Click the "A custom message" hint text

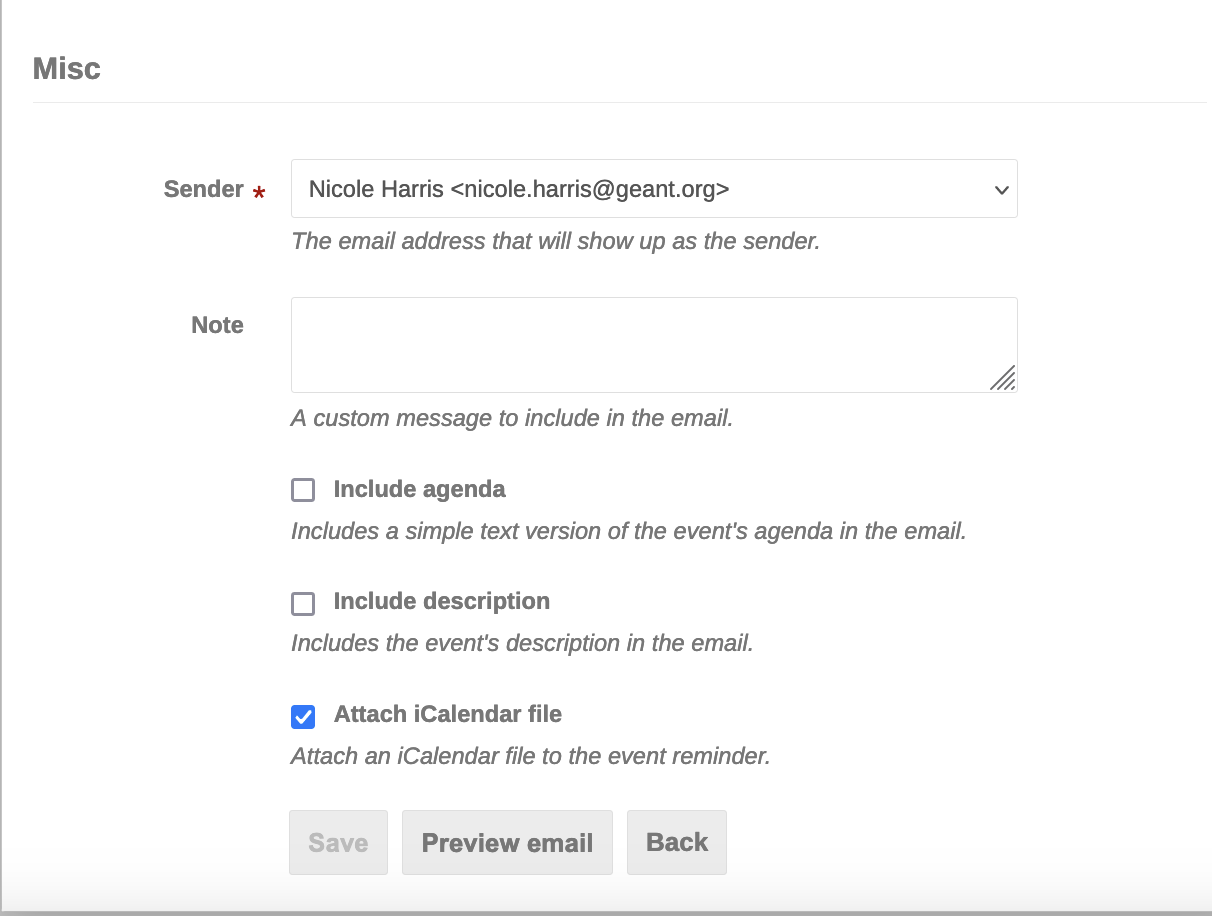(512, 418)
